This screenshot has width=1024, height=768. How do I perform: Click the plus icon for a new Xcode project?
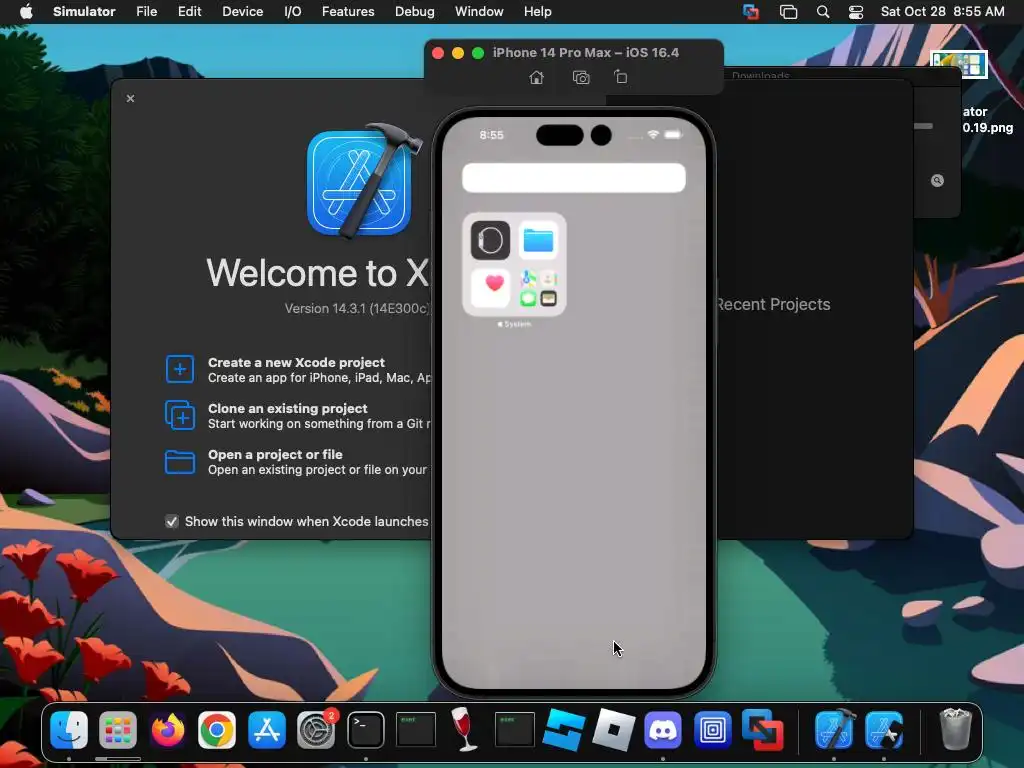coord(180,369)
